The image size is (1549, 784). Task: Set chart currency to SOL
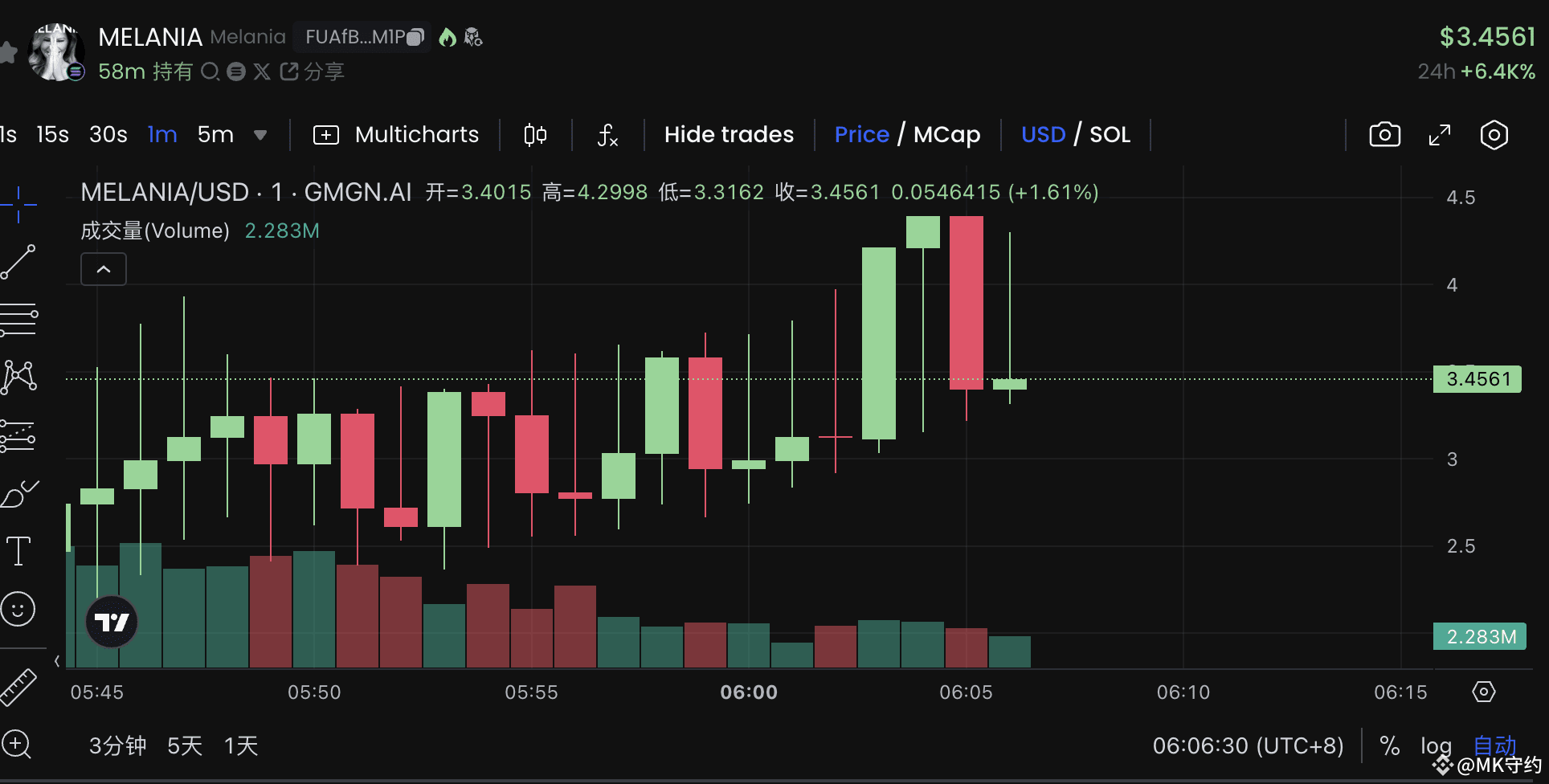pos(1110,134)
